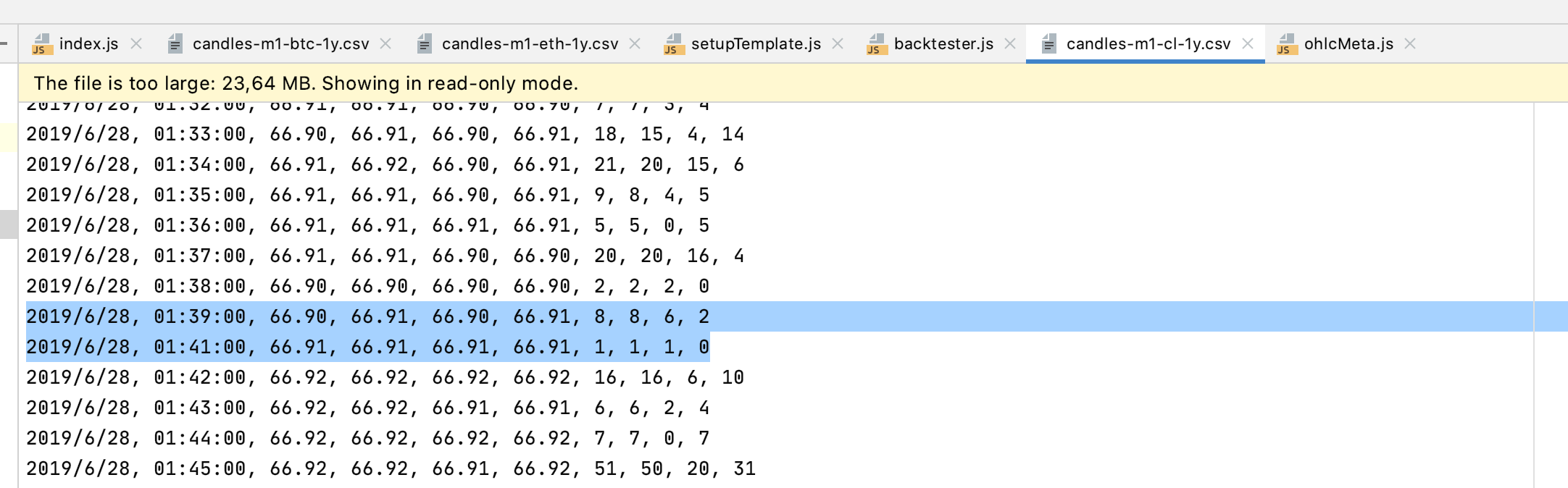1568x488 pixels.
Task: Open the ohlcMeta.js tab
Action: (1348, 44)
